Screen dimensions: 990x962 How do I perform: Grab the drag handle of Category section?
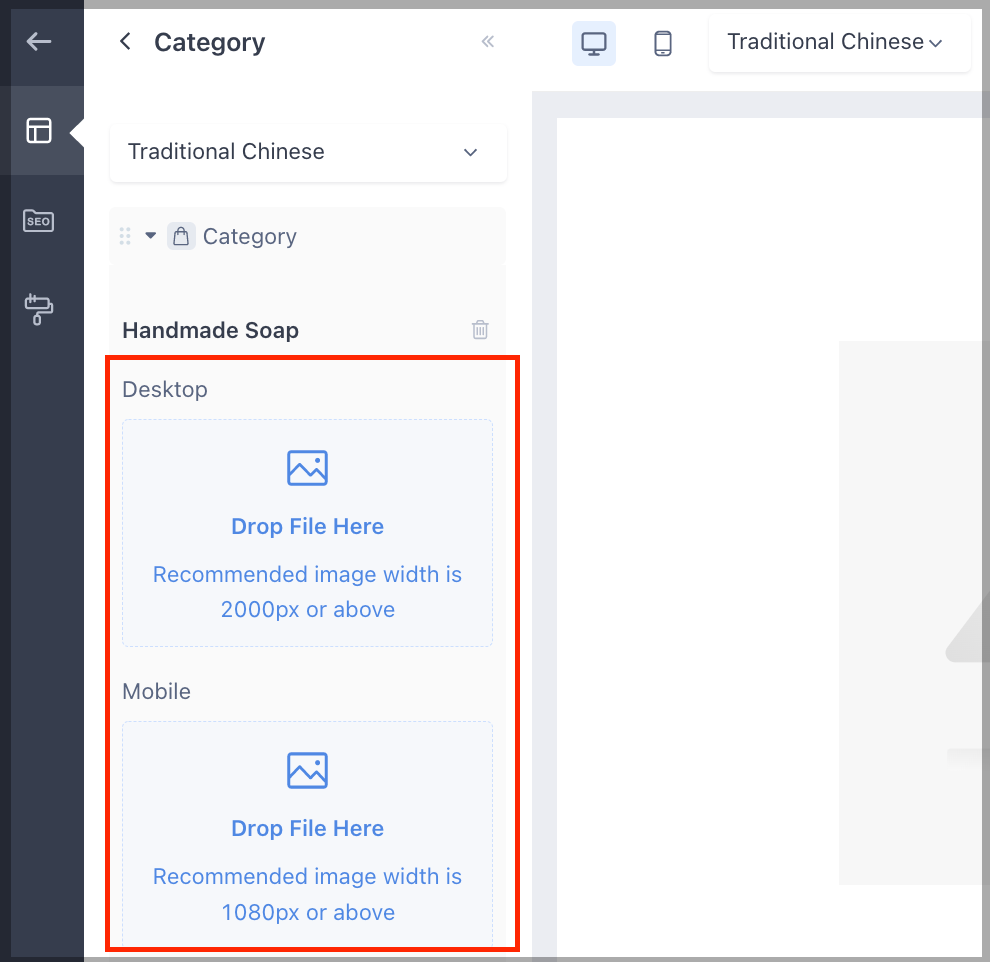pos(125,236)
